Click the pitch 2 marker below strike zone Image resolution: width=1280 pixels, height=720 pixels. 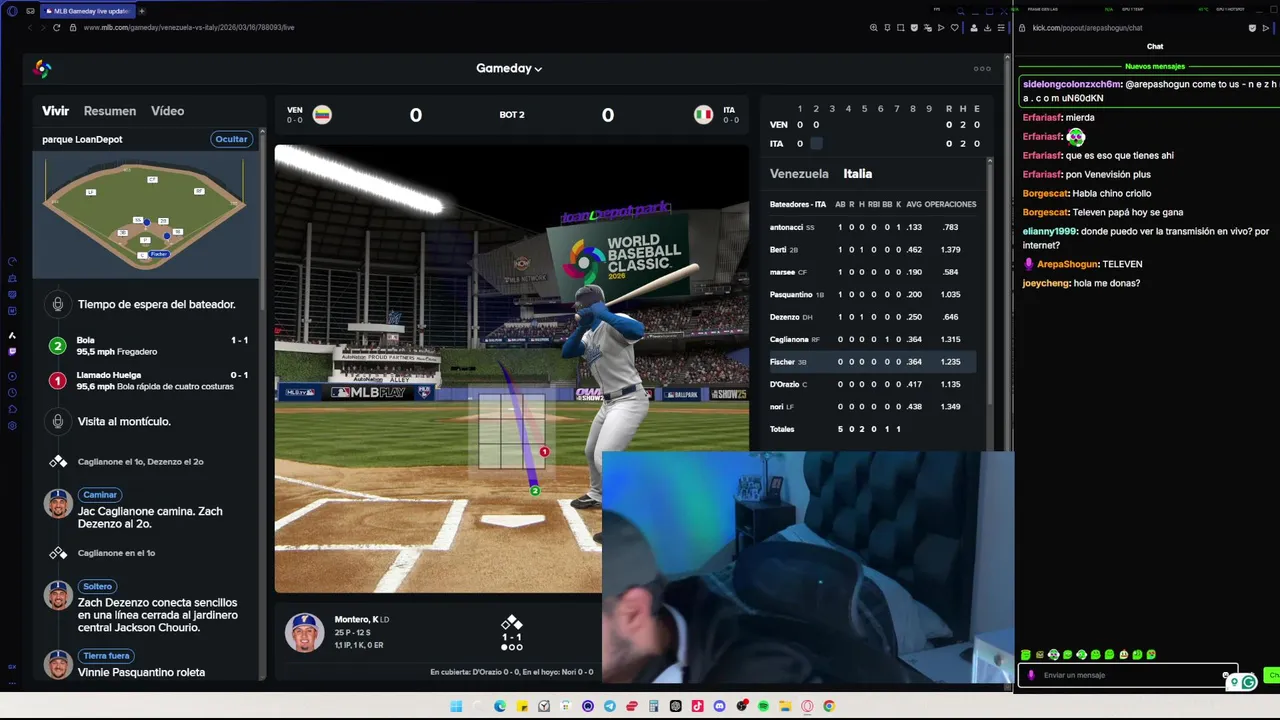point(535,490)
